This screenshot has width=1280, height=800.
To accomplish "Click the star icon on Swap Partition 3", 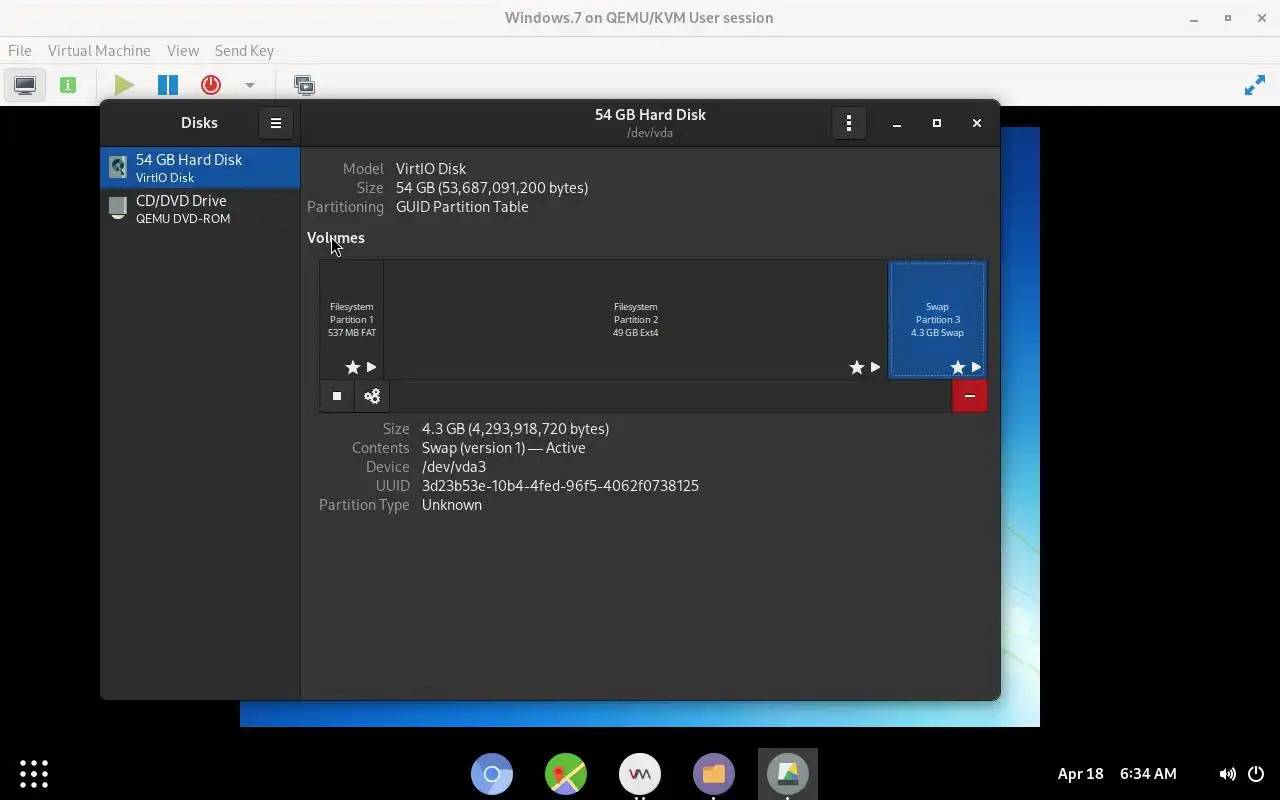I will pos(957,367).
